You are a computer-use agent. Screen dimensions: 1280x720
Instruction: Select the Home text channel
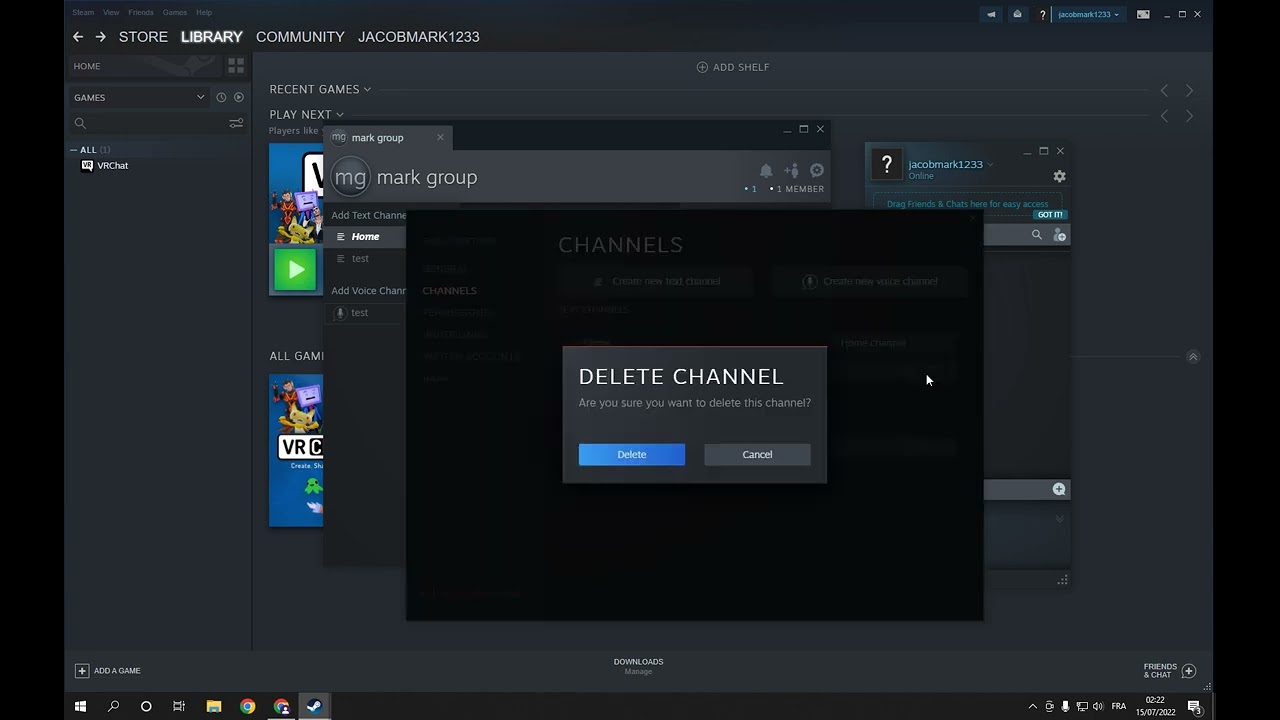[x=365, y=236]
